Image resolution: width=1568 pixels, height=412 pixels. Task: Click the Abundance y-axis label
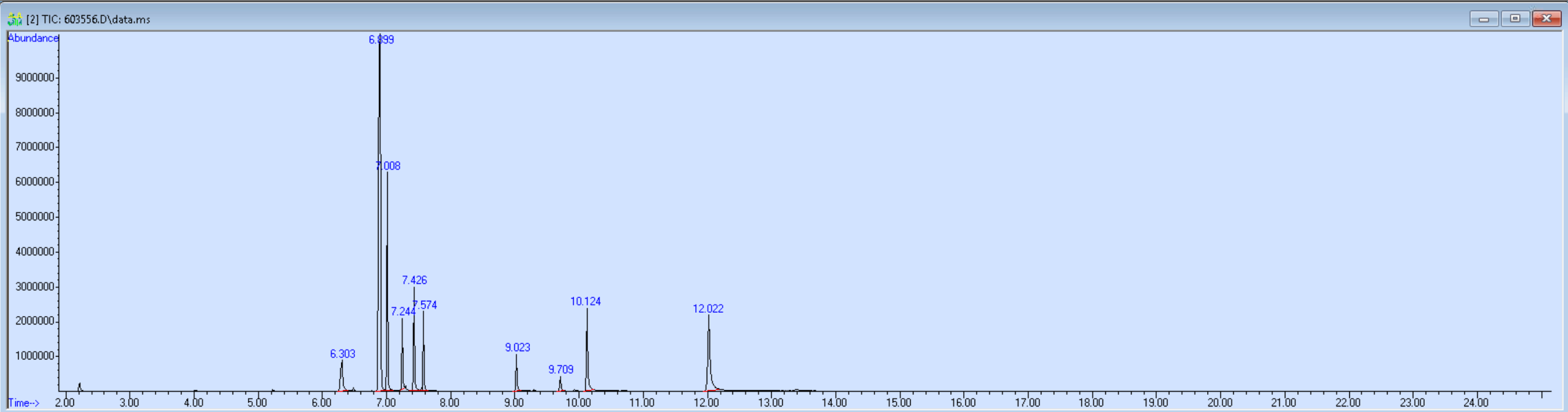pos(33,38)
